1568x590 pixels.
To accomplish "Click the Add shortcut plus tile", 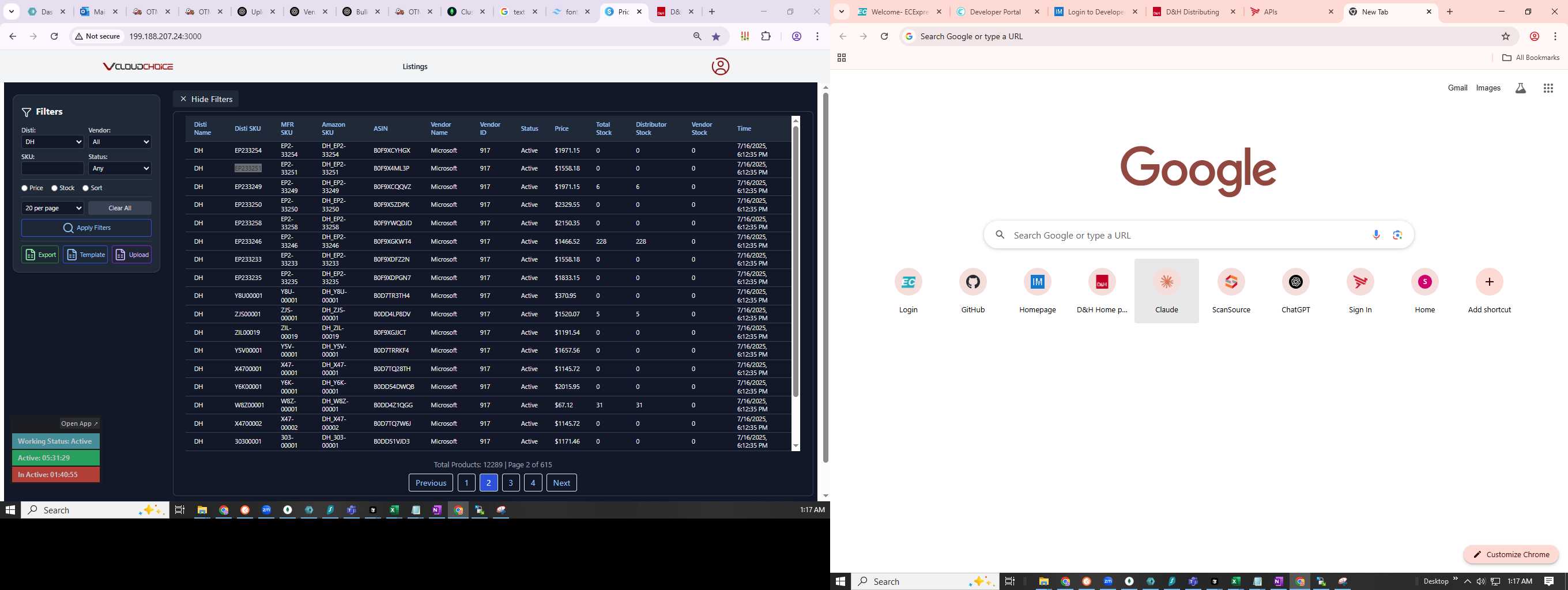I will coord(1489,291).
